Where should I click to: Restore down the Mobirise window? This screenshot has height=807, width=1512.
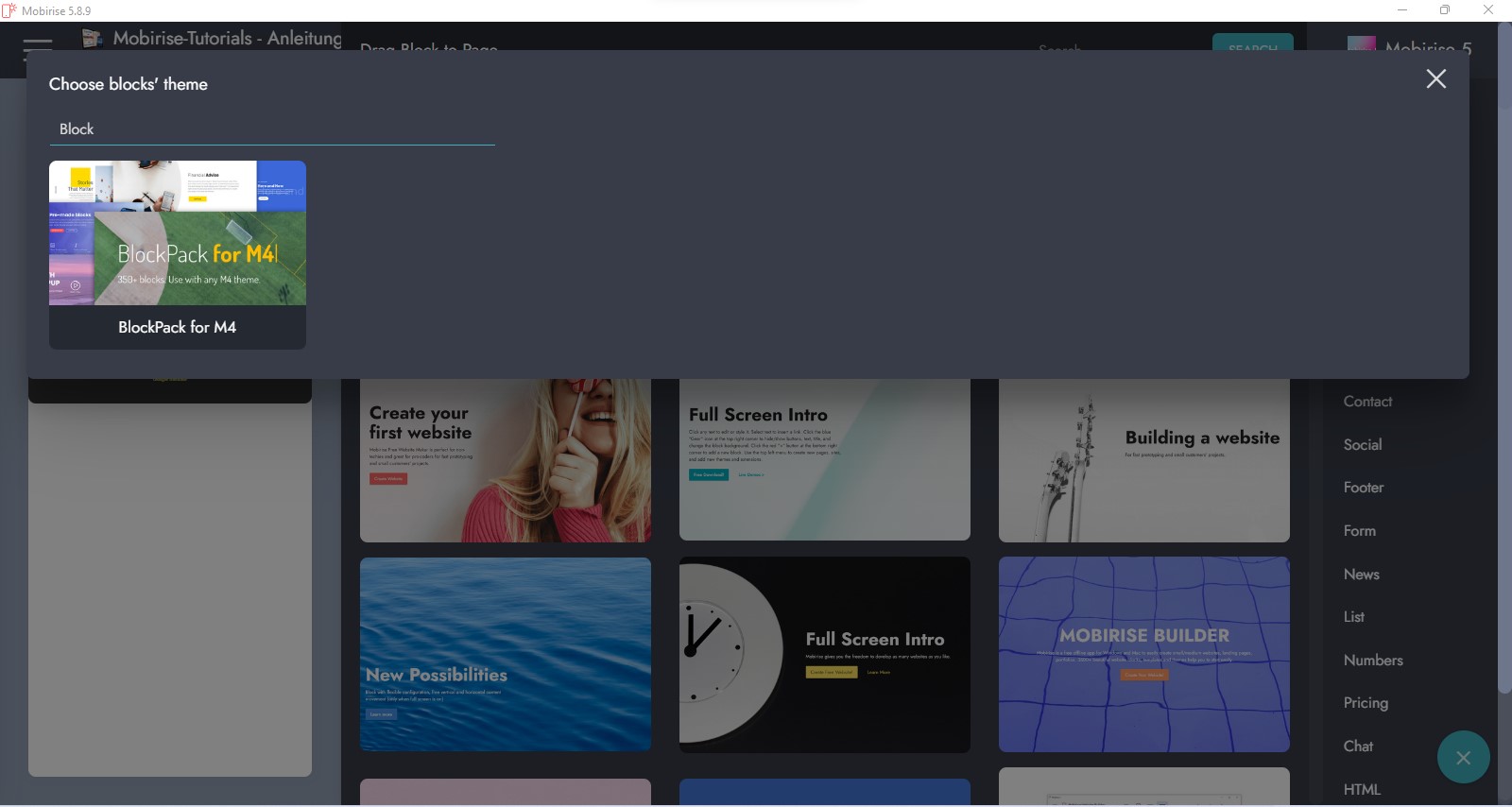(x=1445, y=10)
